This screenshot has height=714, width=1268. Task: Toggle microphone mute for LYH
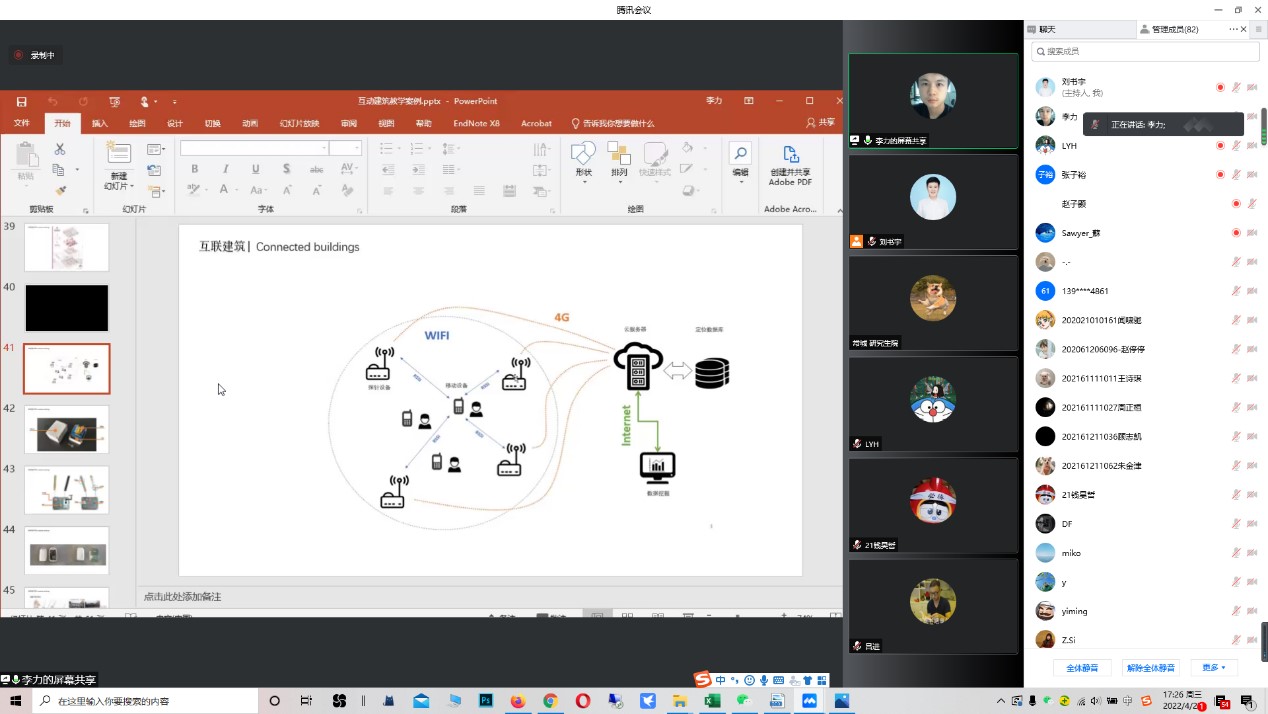pyautogui.click(x=1237, y=146)
